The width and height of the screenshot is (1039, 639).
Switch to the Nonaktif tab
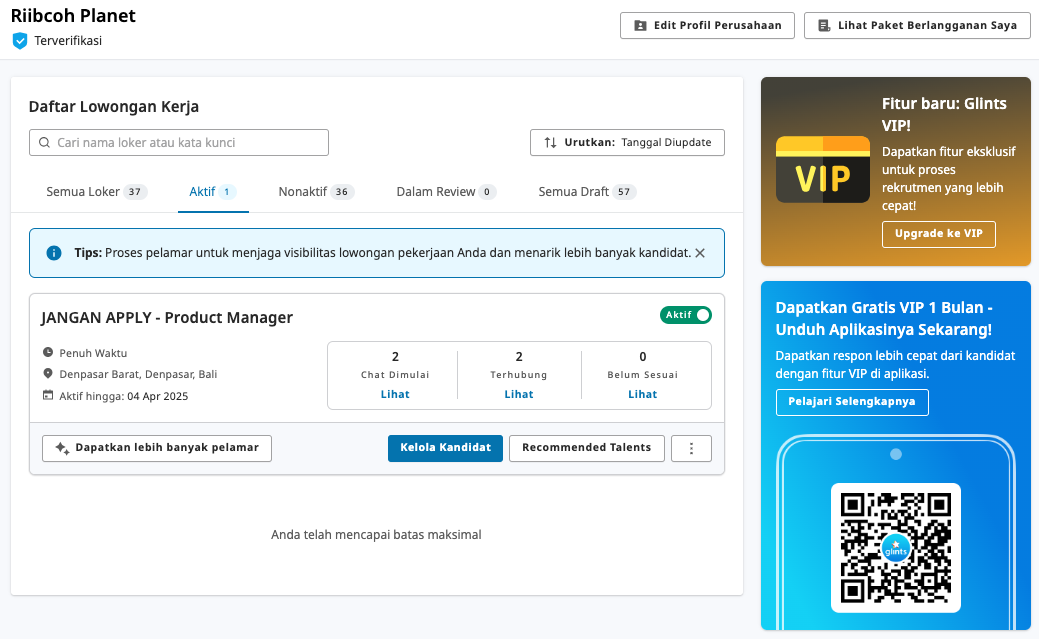(315, 192)
